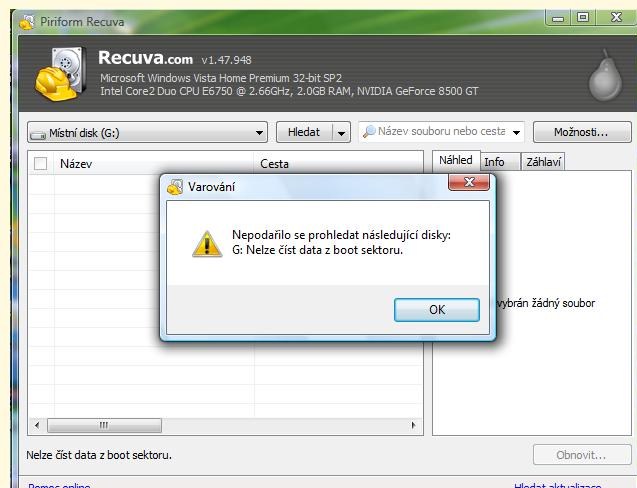
Task: Sort by the Název column header
Action: (154, 164)
